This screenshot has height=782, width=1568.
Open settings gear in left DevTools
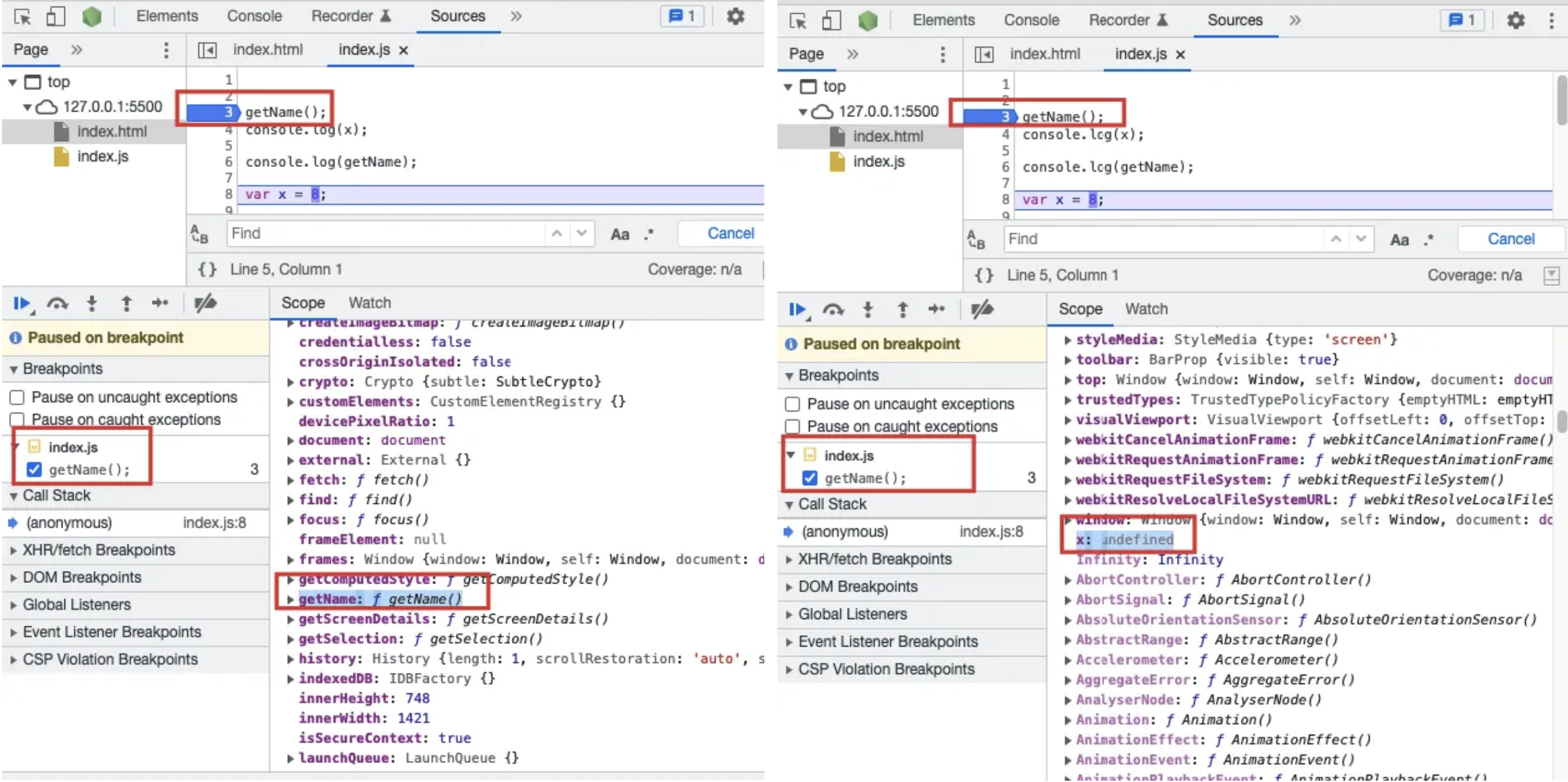tap(735, 16)
